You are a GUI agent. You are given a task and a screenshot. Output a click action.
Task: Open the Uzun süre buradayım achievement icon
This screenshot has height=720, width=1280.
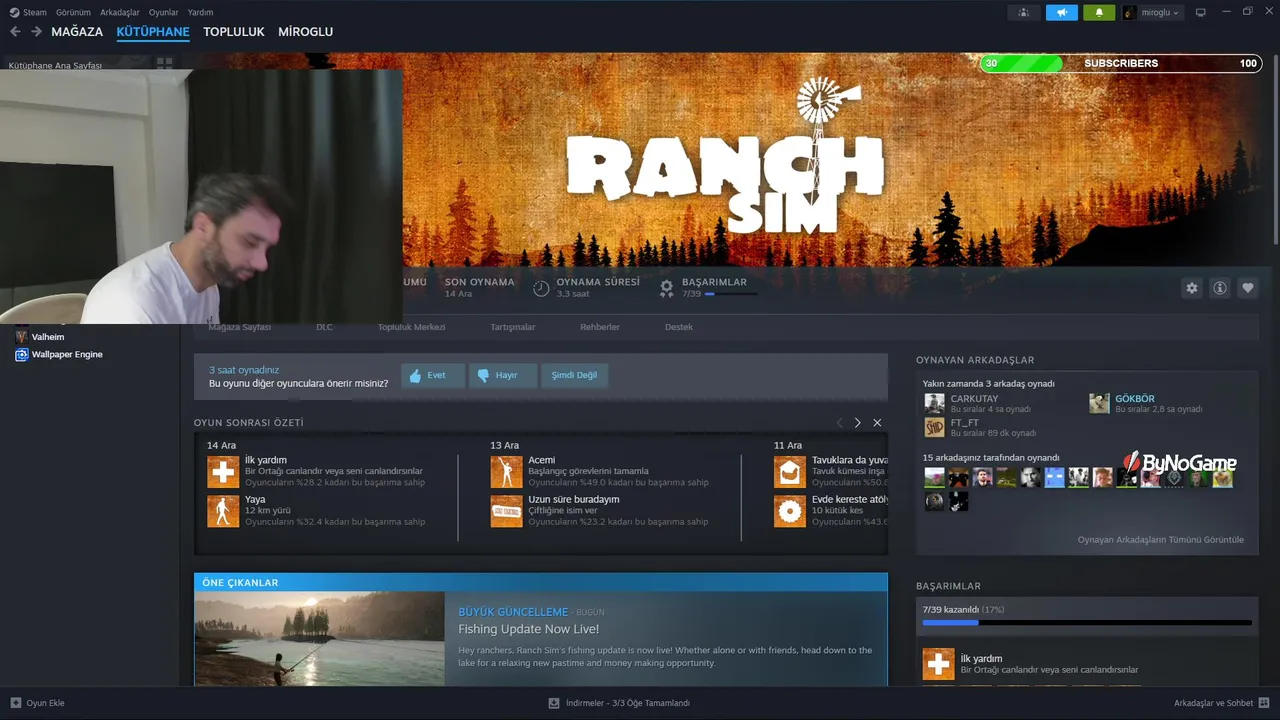506,511
